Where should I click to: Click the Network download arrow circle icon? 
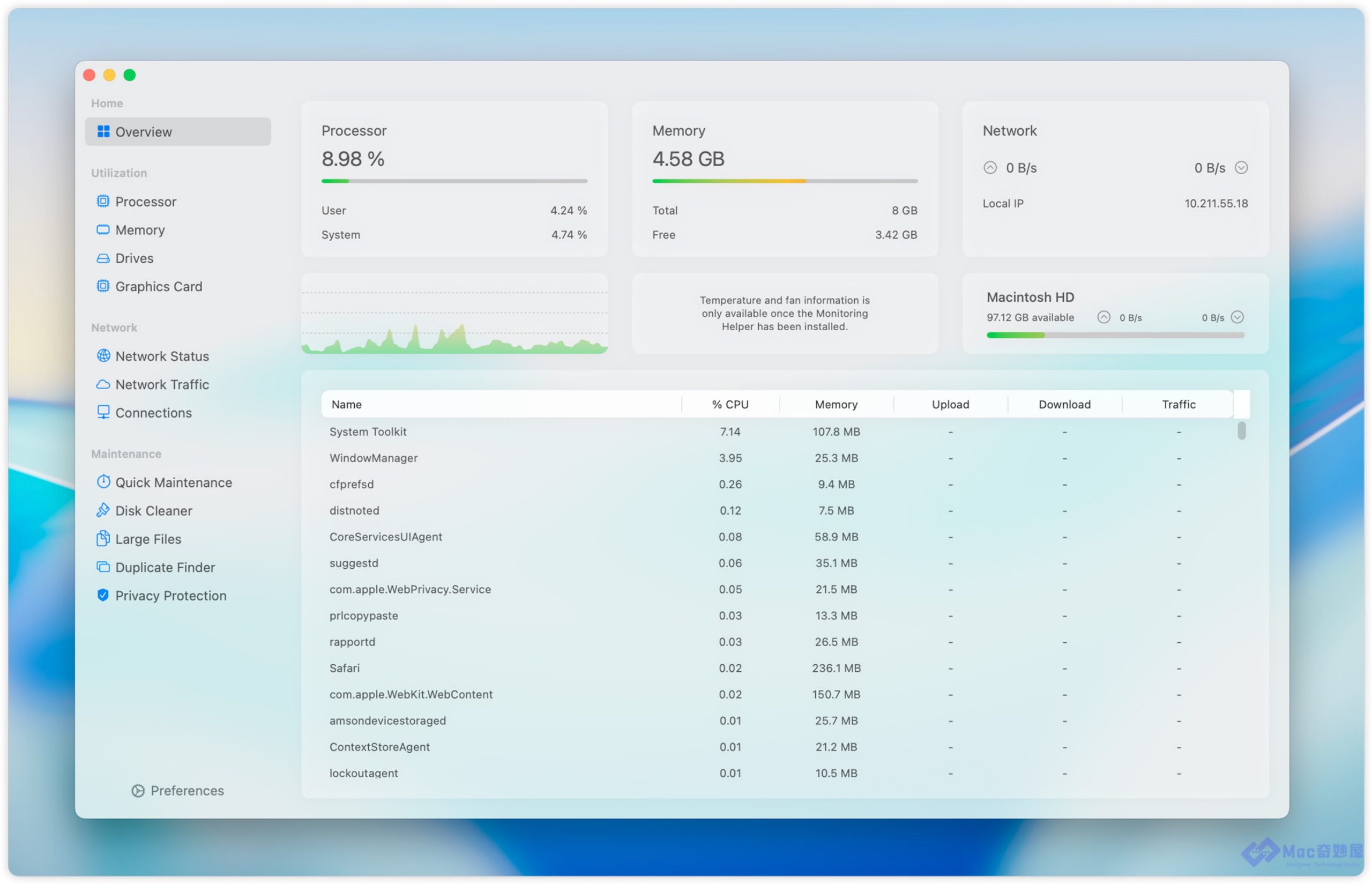tap(1241, 168)
